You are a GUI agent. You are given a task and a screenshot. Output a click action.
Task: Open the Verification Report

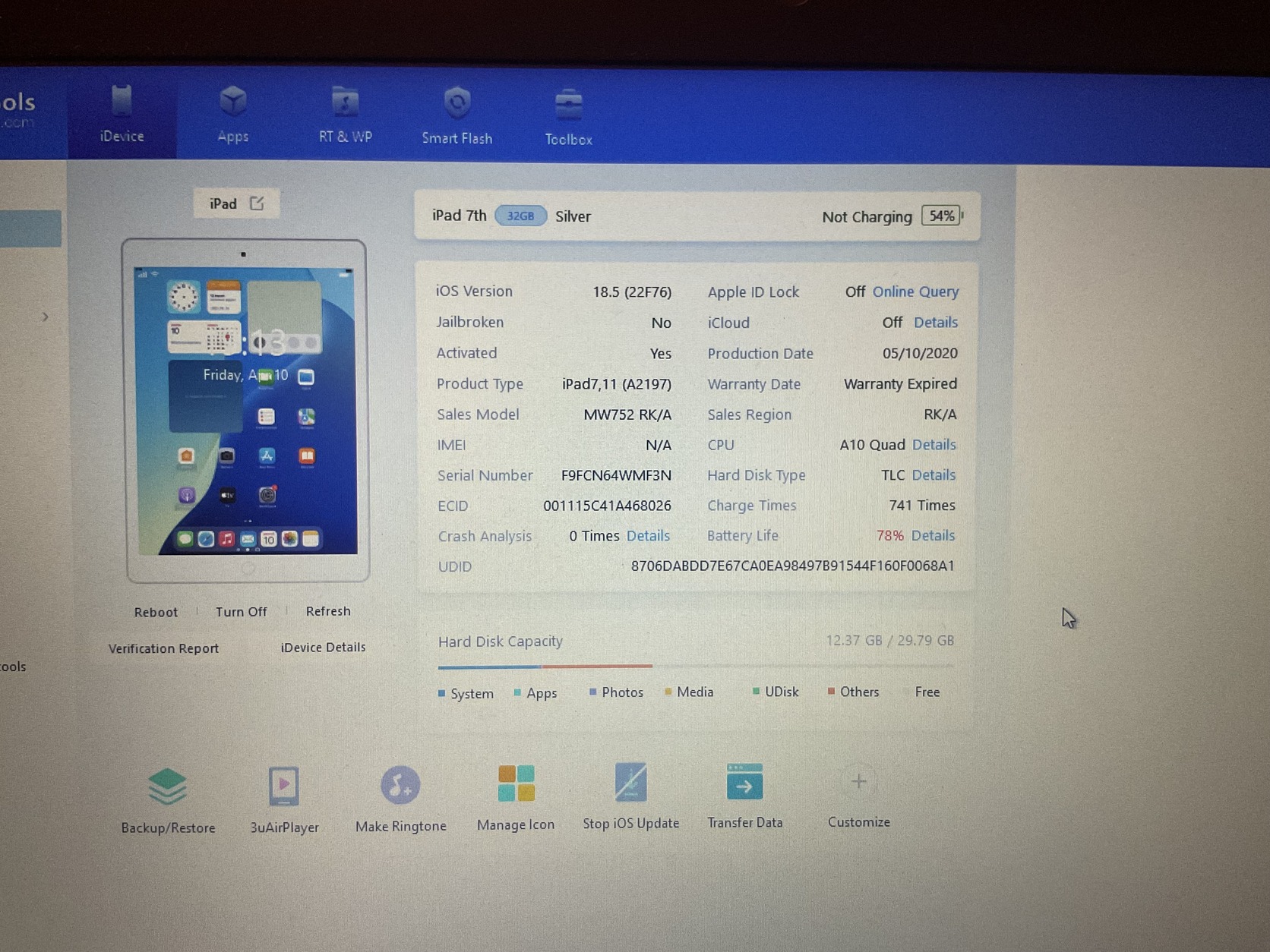click(163, 648)
